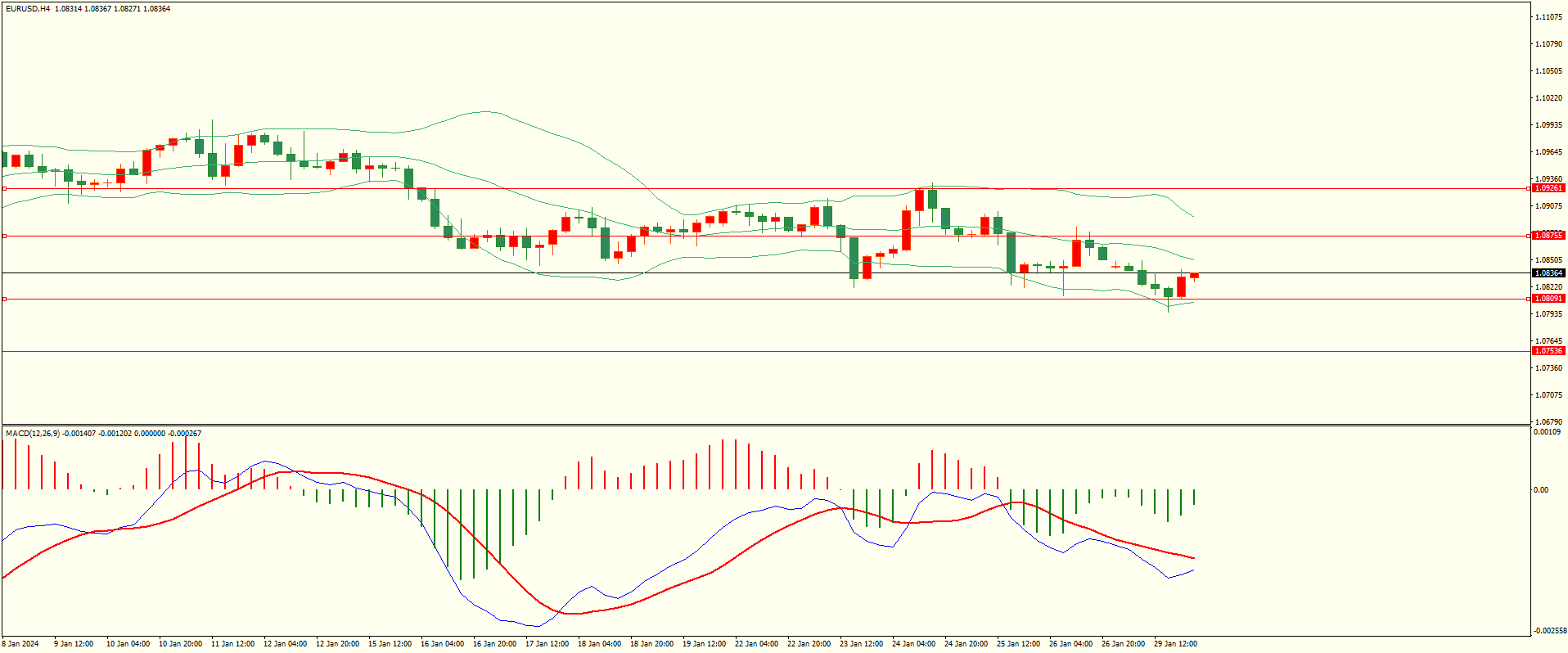Click the 0.00109 value on MACD scale
Image resolution: width=1568 pixels, height=653 pixels.
1547,432
